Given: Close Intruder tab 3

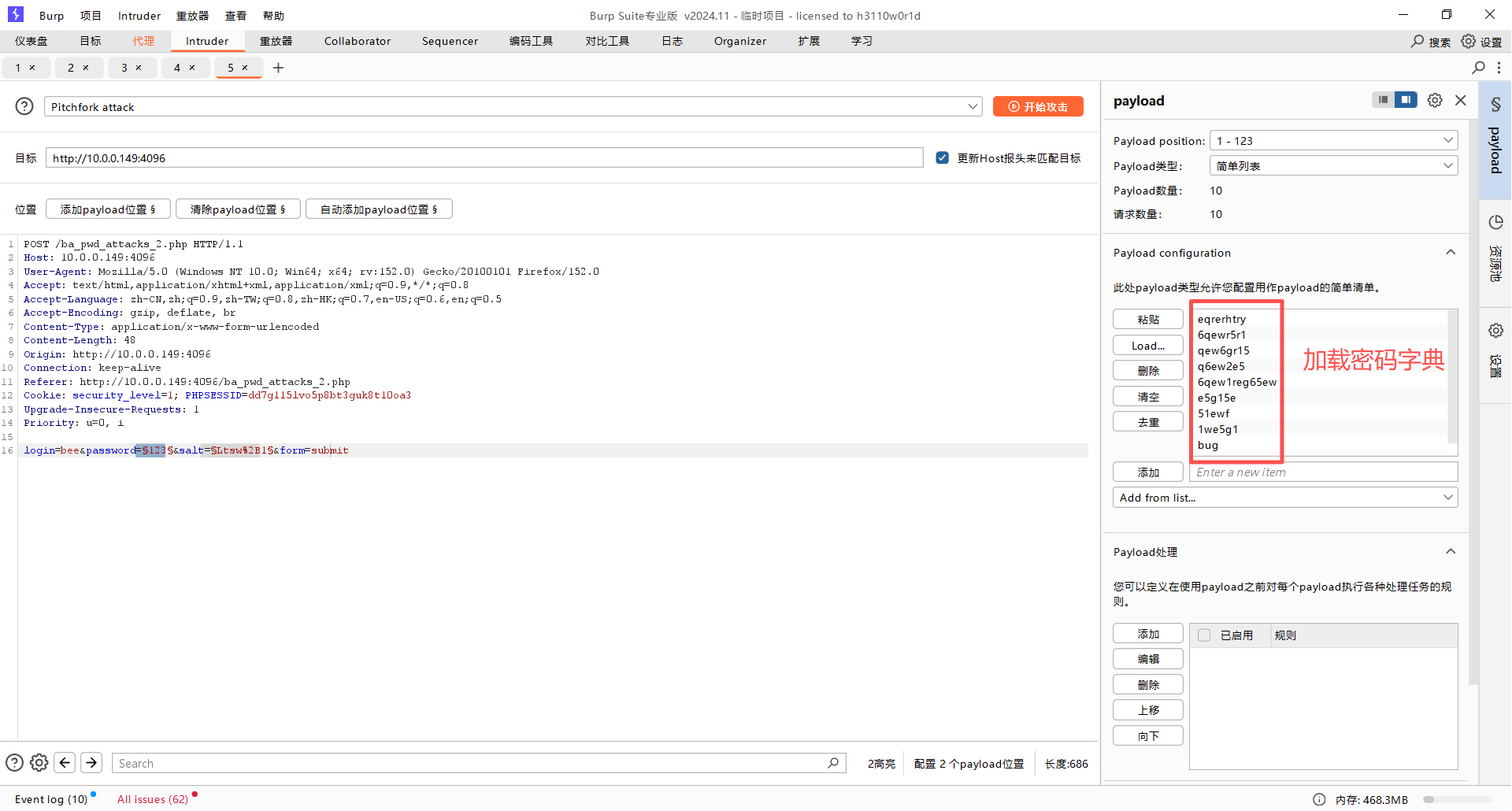Looking at the screenshot, I should pos(139,68).
